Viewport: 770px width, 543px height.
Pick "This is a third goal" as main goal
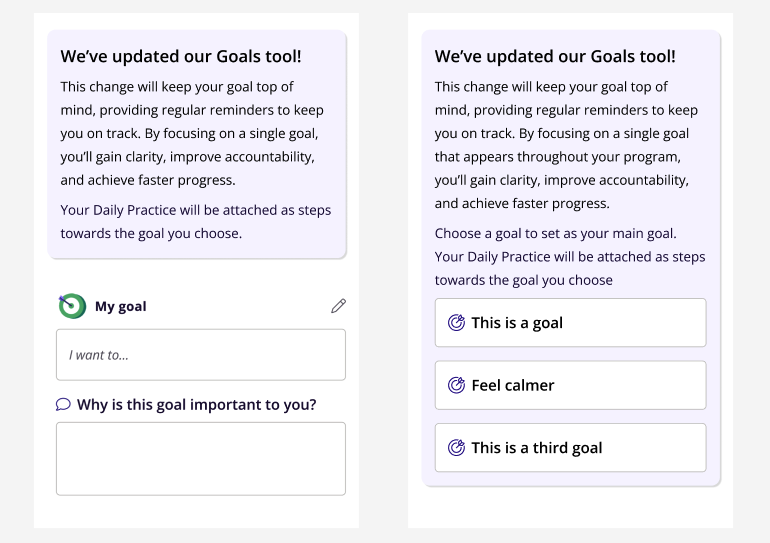point(571,447)
